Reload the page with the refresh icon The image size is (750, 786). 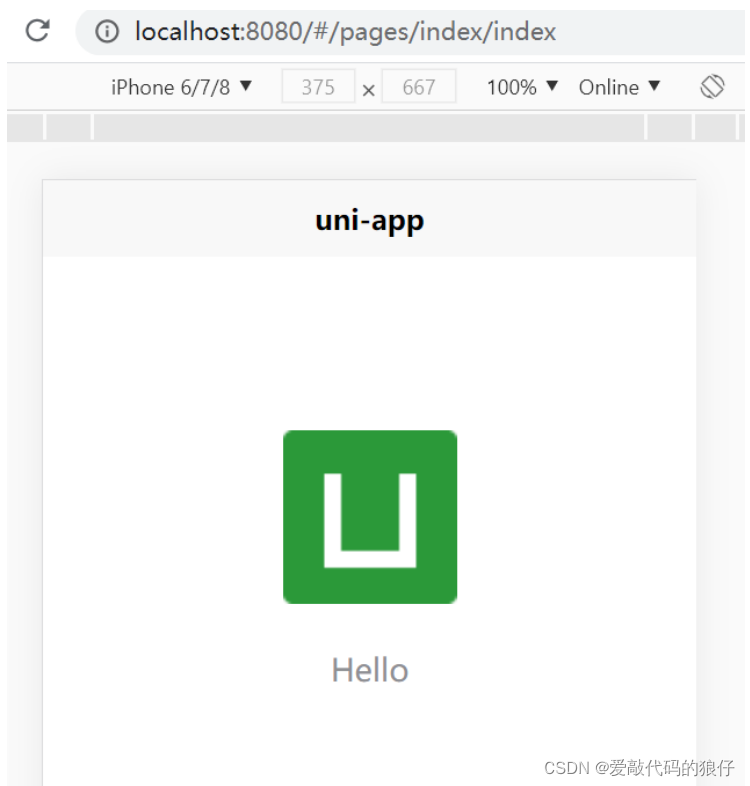click(x=38, y=31)
